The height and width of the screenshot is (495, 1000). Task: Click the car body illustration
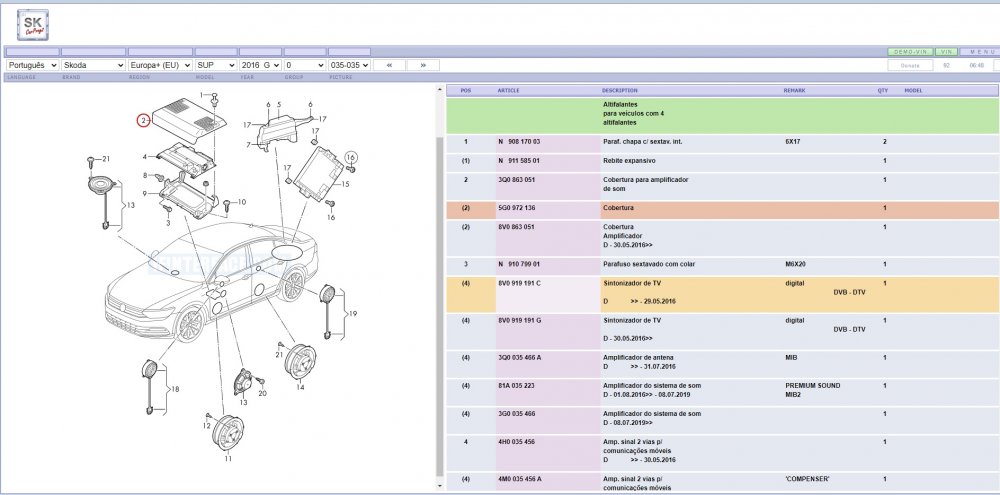pyautogui.click(x=212, y=281)
